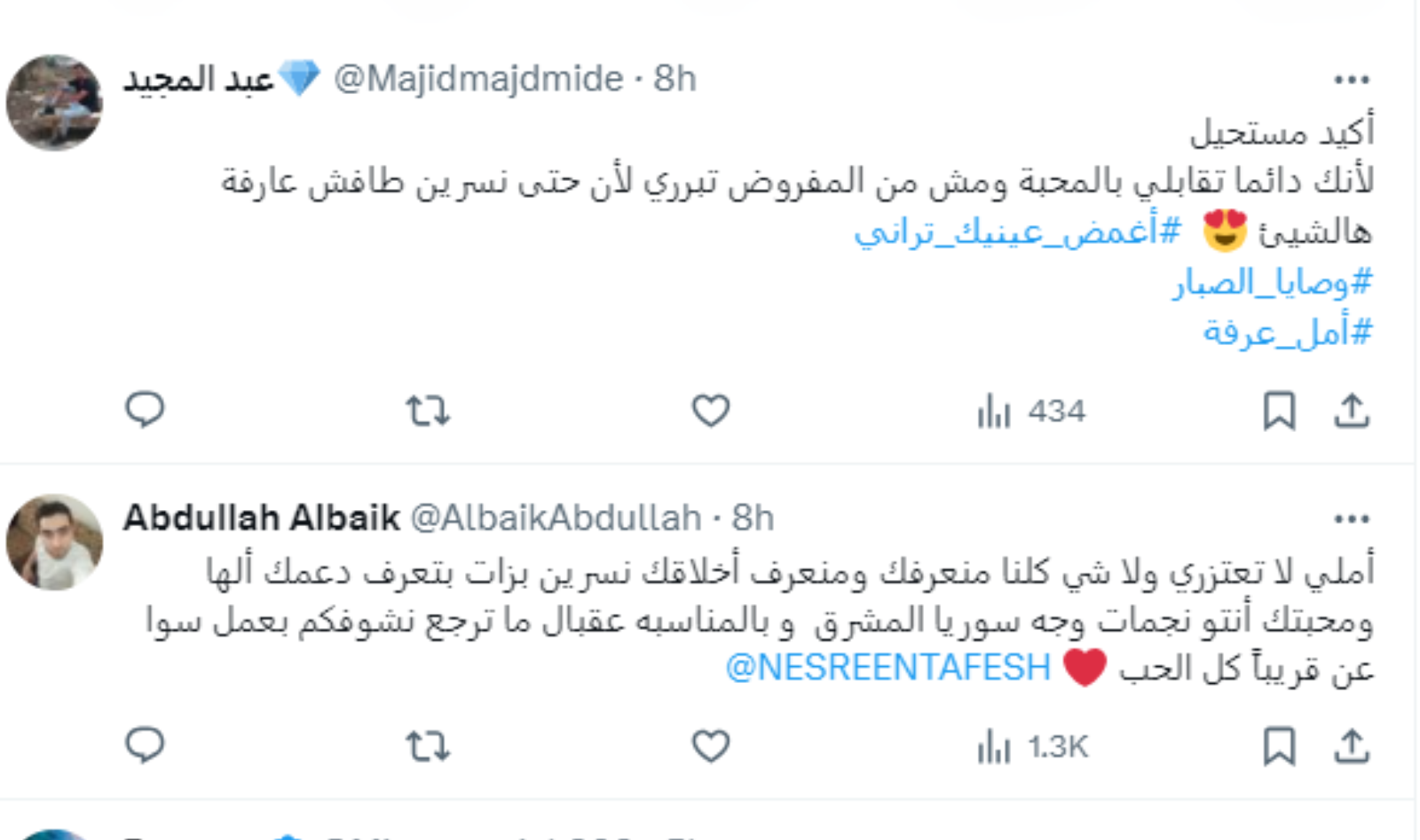This screenshot has width=1420, height=840.
Task: Like the Majidmajdmide tweet
Action: 711,411
